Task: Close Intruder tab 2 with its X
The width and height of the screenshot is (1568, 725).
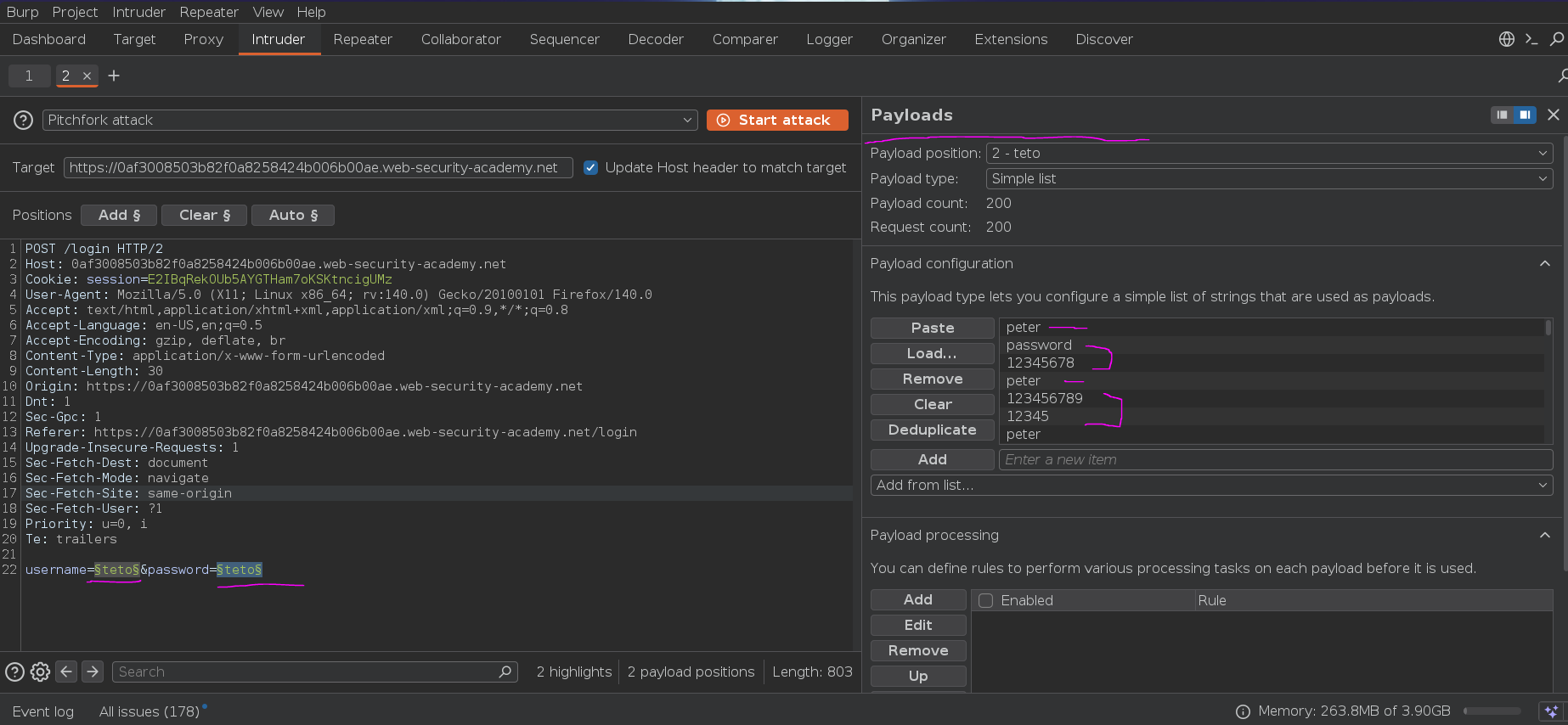Action: pos(87,76)
